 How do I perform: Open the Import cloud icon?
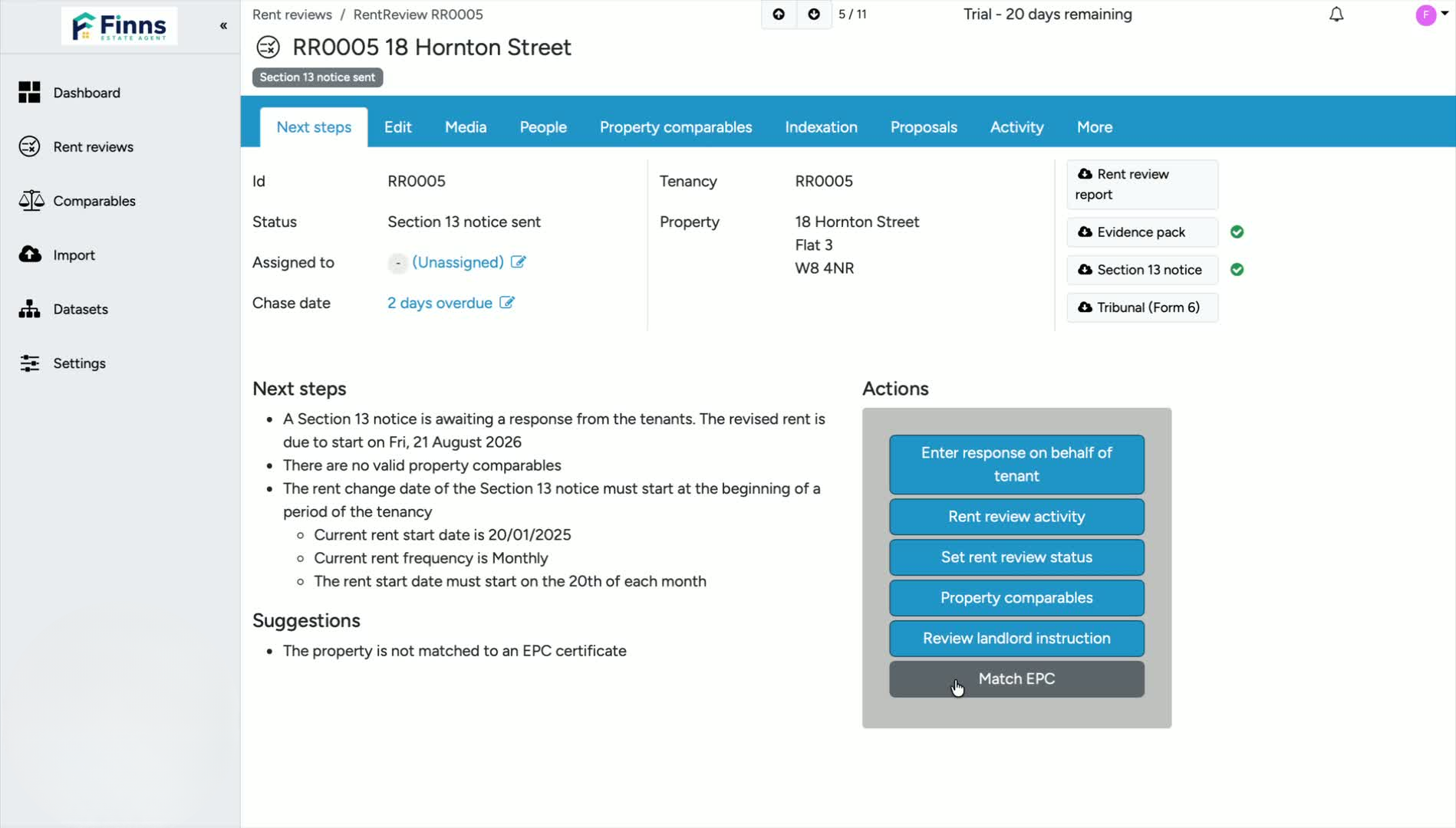(30, 255)
